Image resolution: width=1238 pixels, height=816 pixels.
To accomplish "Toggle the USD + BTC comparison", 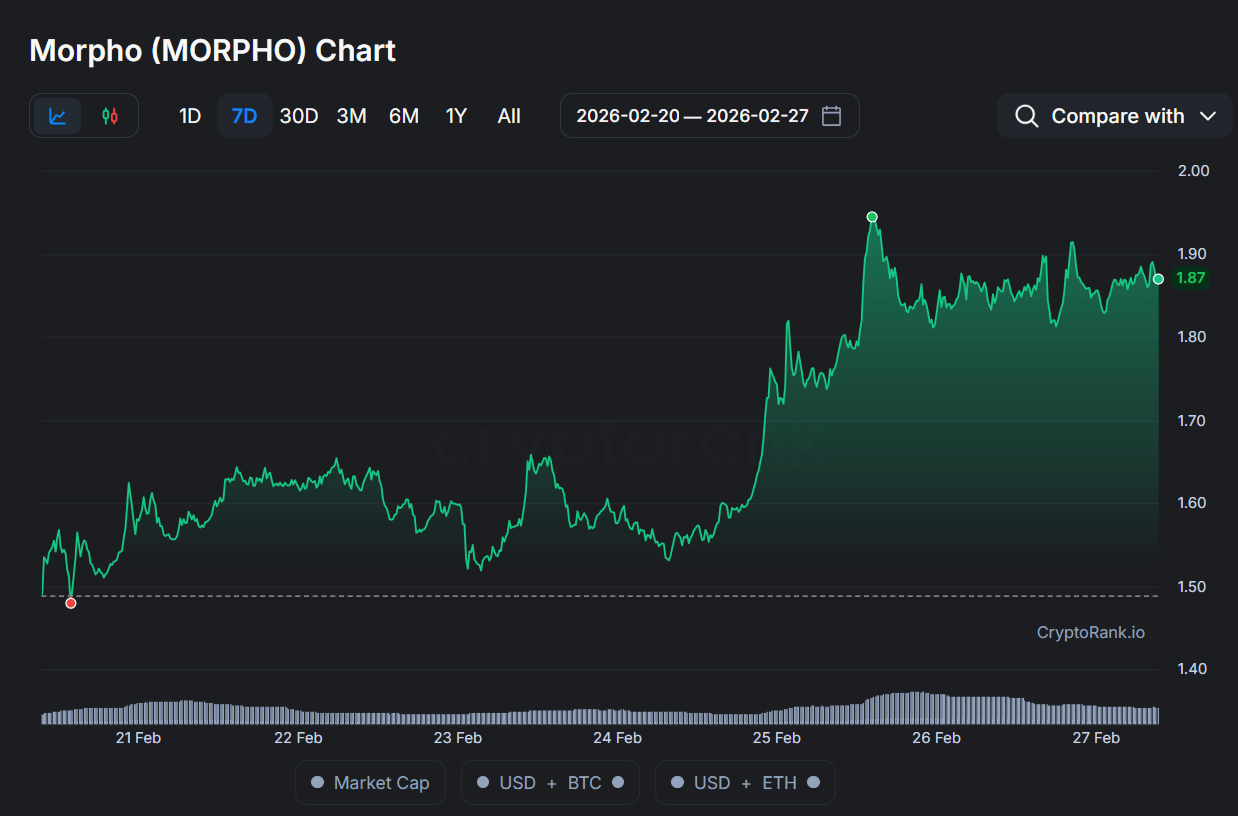I will click(550, 783).
